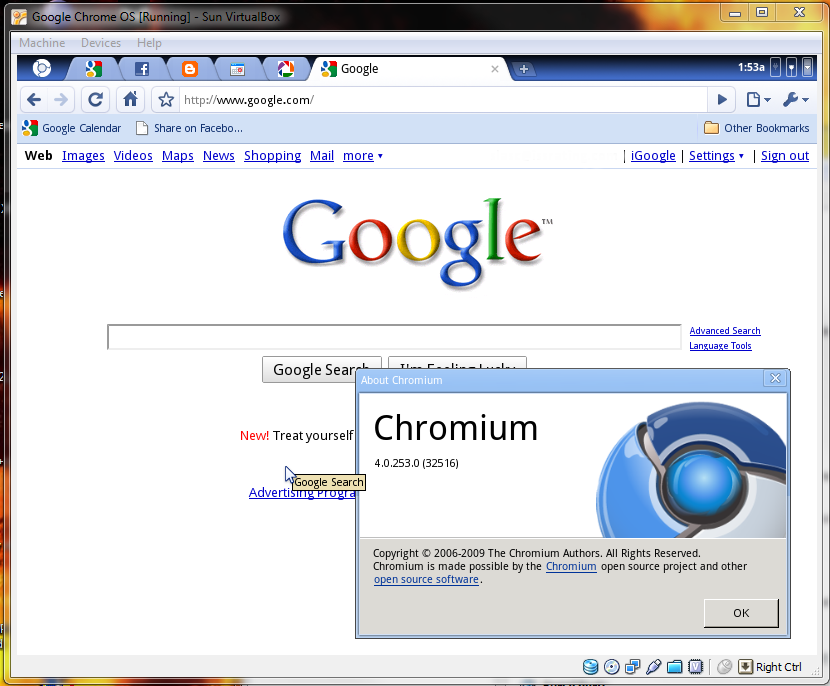Viewport: 830px width, 686px height.
Task: Click the network status icon
Action: (791, 68)
